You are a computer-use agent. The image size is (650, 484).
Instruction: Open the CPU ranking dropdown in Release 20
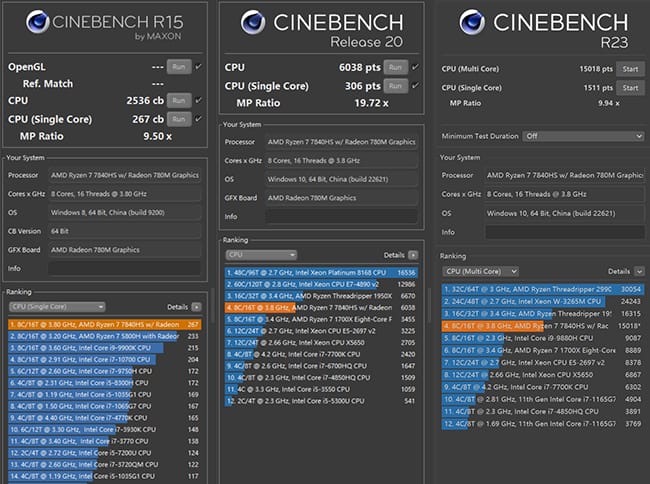(262, 254)
